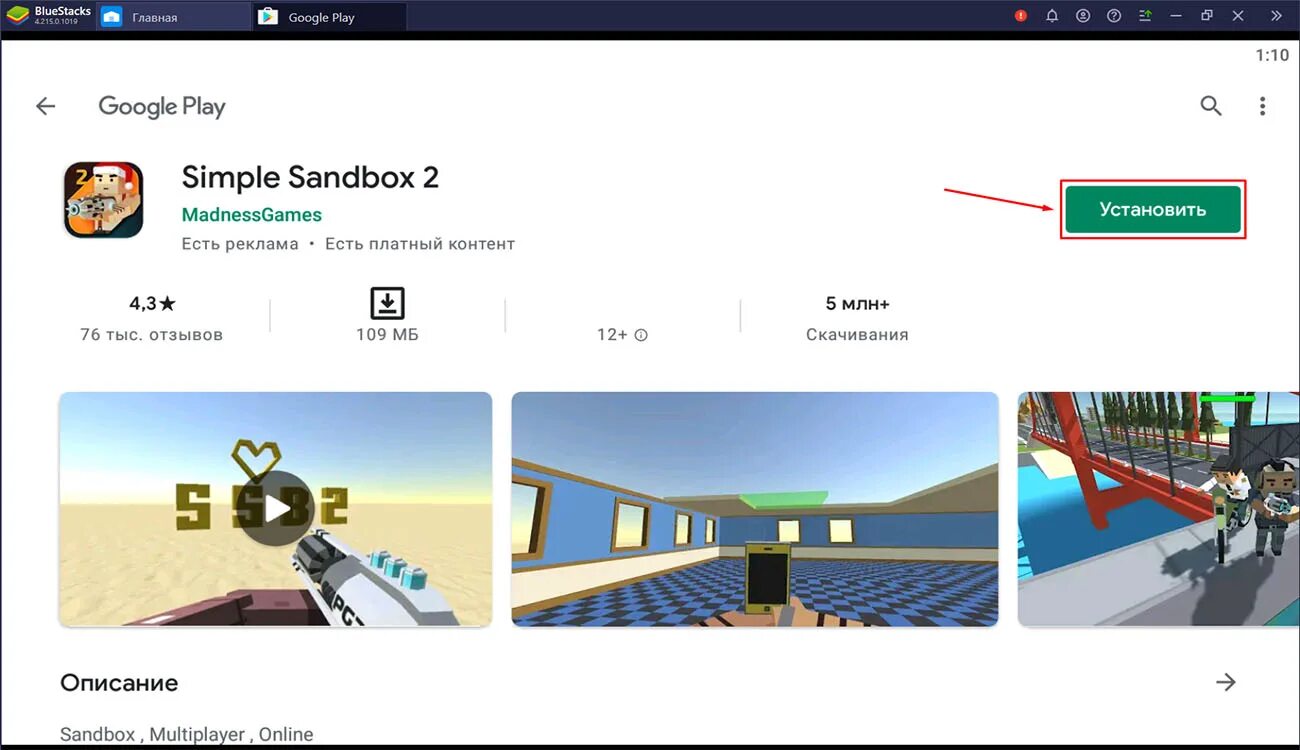Click the Simple Sandbox 2 title

[x=310, y=177]
